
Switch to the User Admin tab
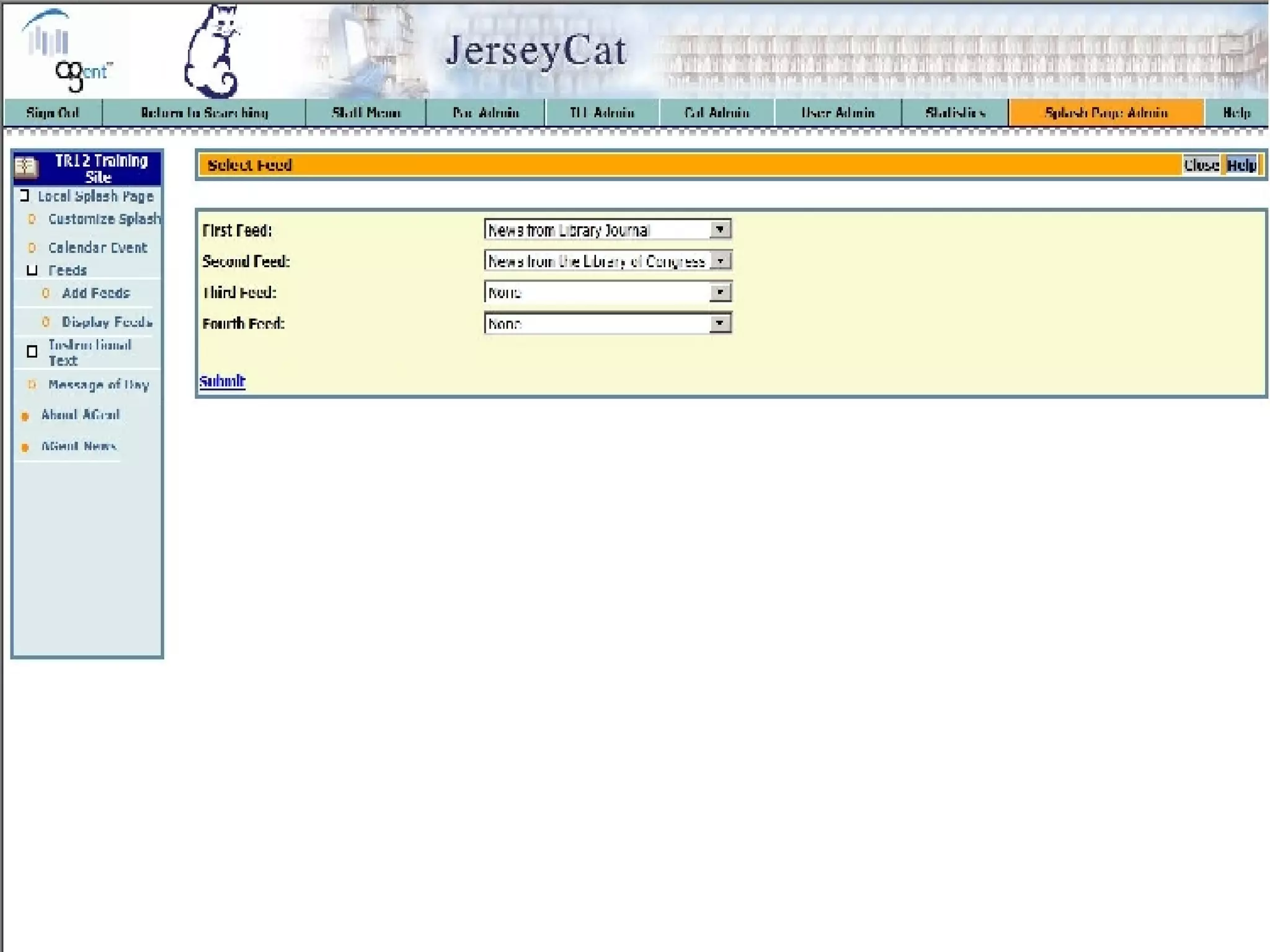pyautogui.click(x=837, y=113)
